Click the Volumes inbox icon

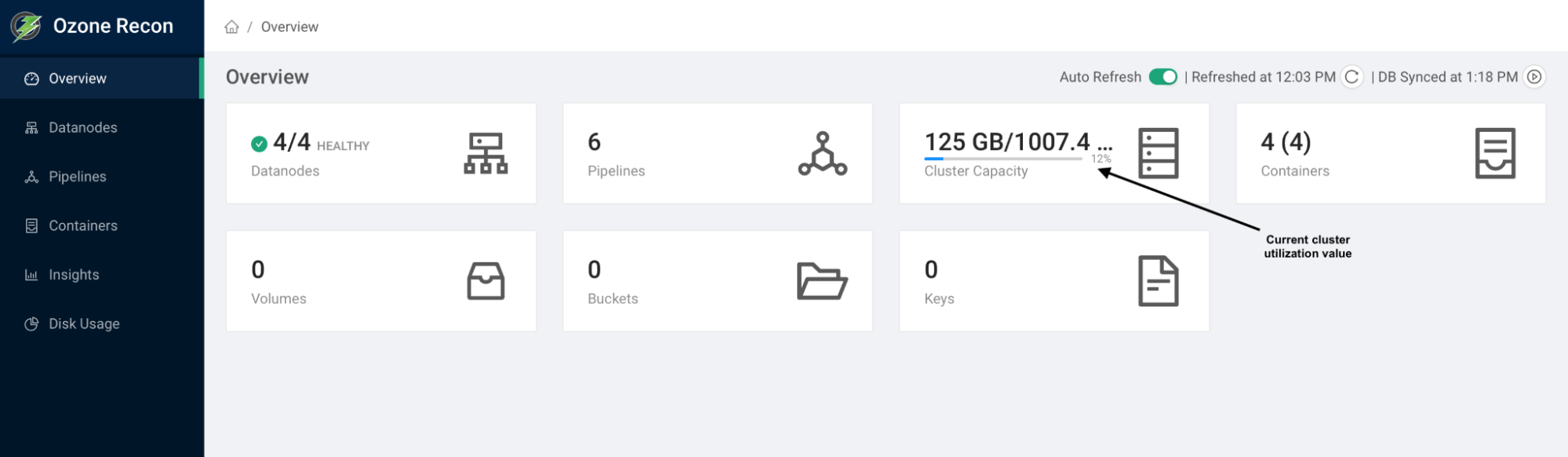(486, 281)
